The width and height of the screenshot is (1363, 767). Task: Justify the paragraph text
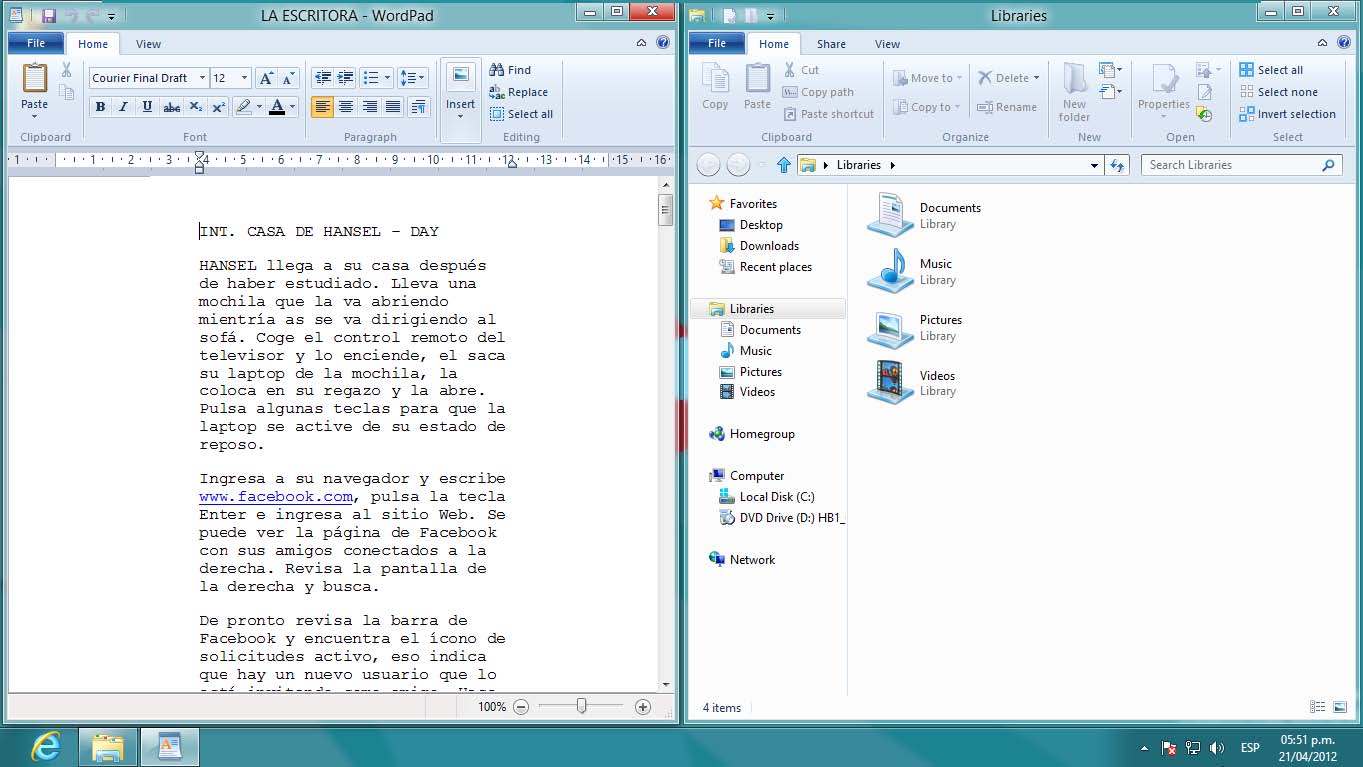coord(393,107)
